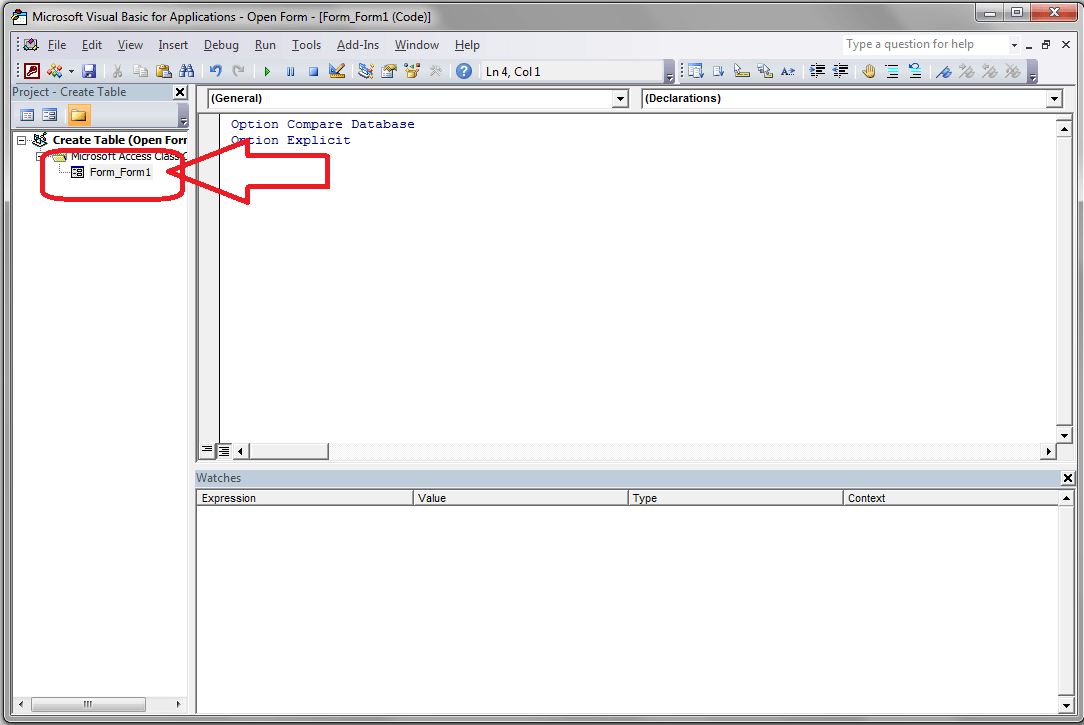Open the help question box dropdown arrow
1084x725 pixels.
coord(1013,45)
